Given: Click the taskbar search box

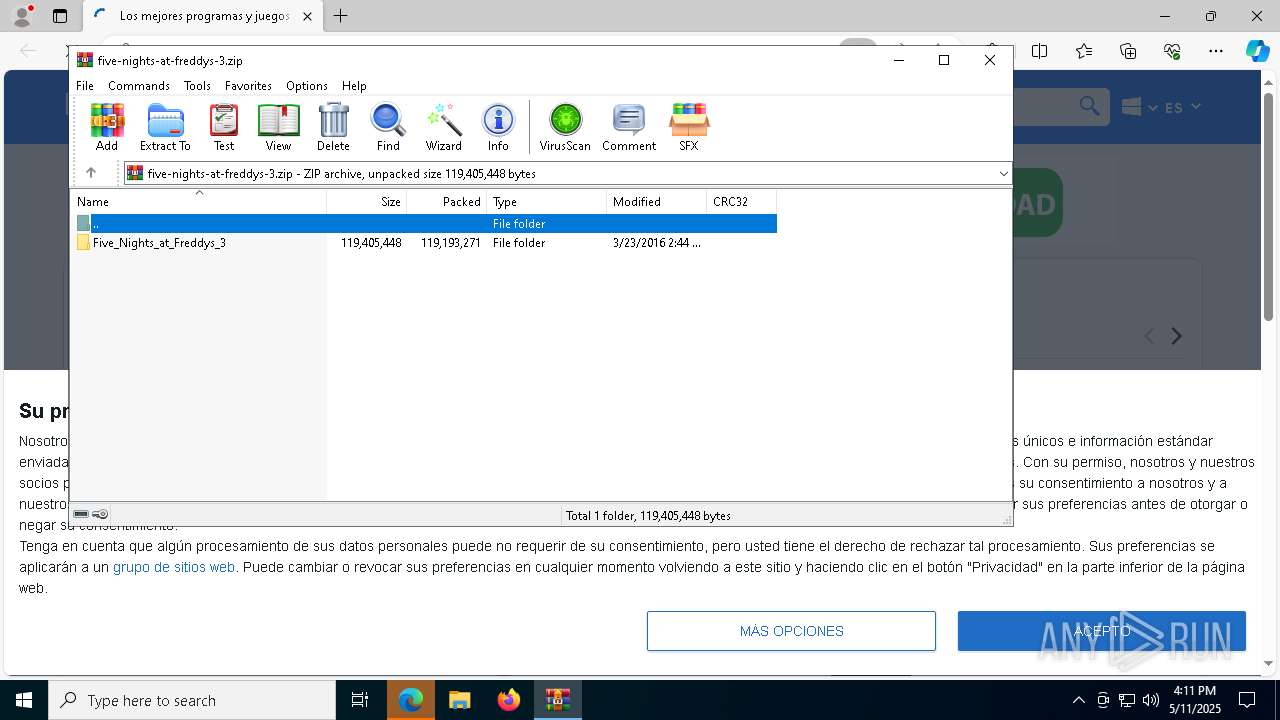Looking at the screenshot, I should click(192, 700).
